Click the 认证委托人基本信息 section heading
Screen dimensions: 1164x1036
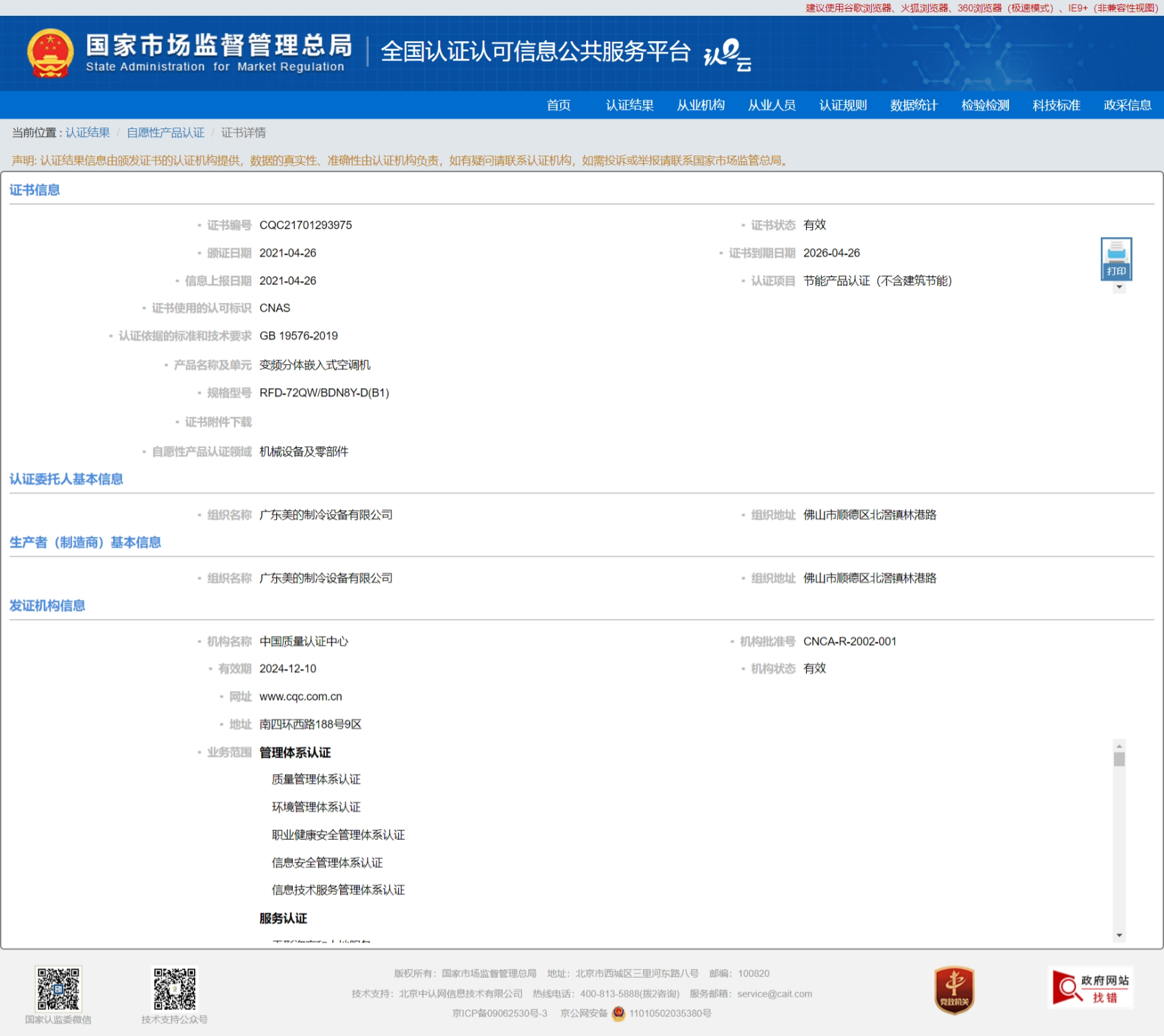click(66, 479)
